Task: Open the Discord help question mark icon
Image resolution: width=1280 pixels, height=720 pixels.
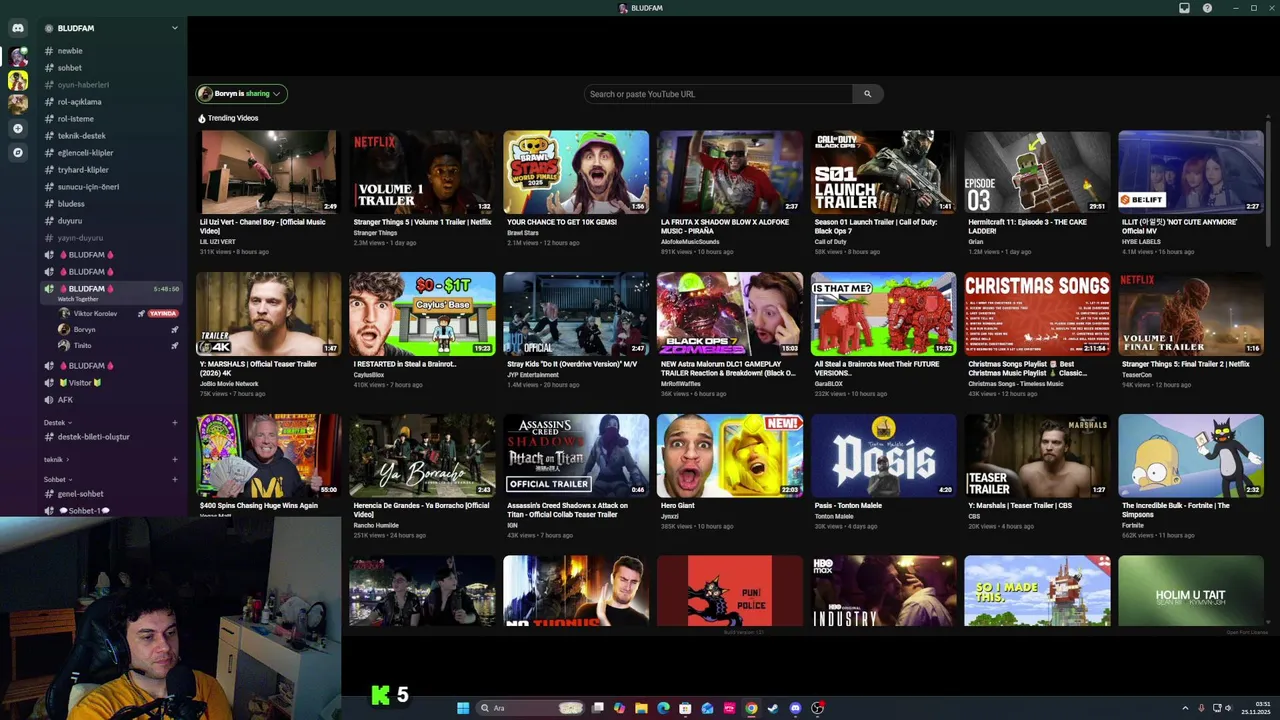Action: tap(1207, 8)
